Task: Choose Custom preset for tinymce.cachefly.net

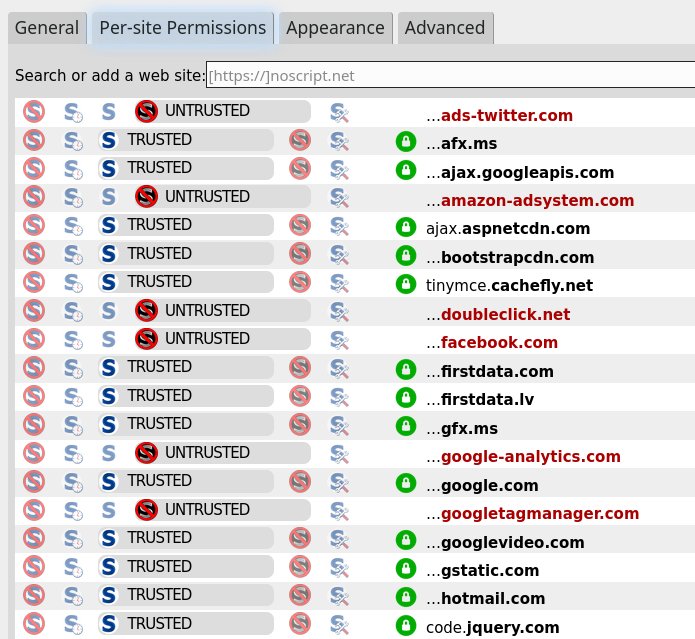Action: (339, 283)
